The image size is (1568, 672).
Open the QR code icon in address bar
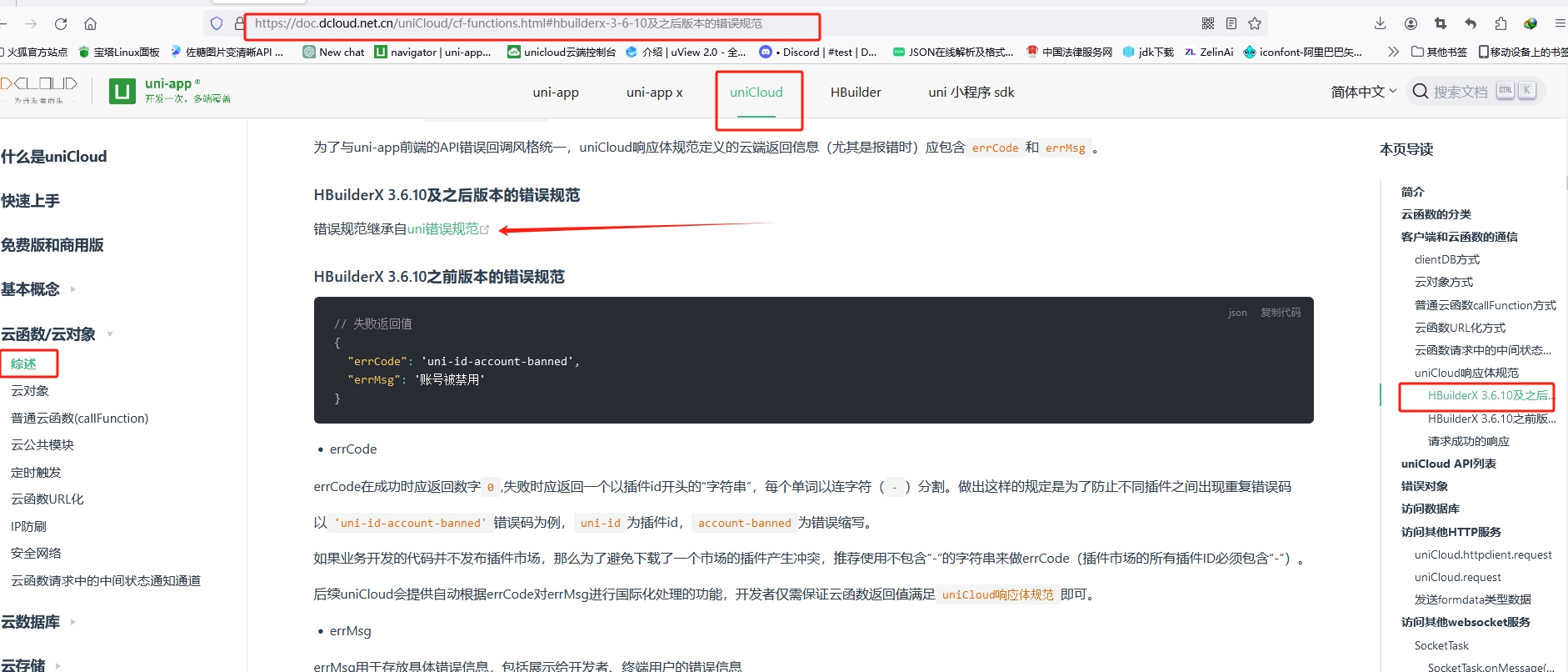point(1208,23)
